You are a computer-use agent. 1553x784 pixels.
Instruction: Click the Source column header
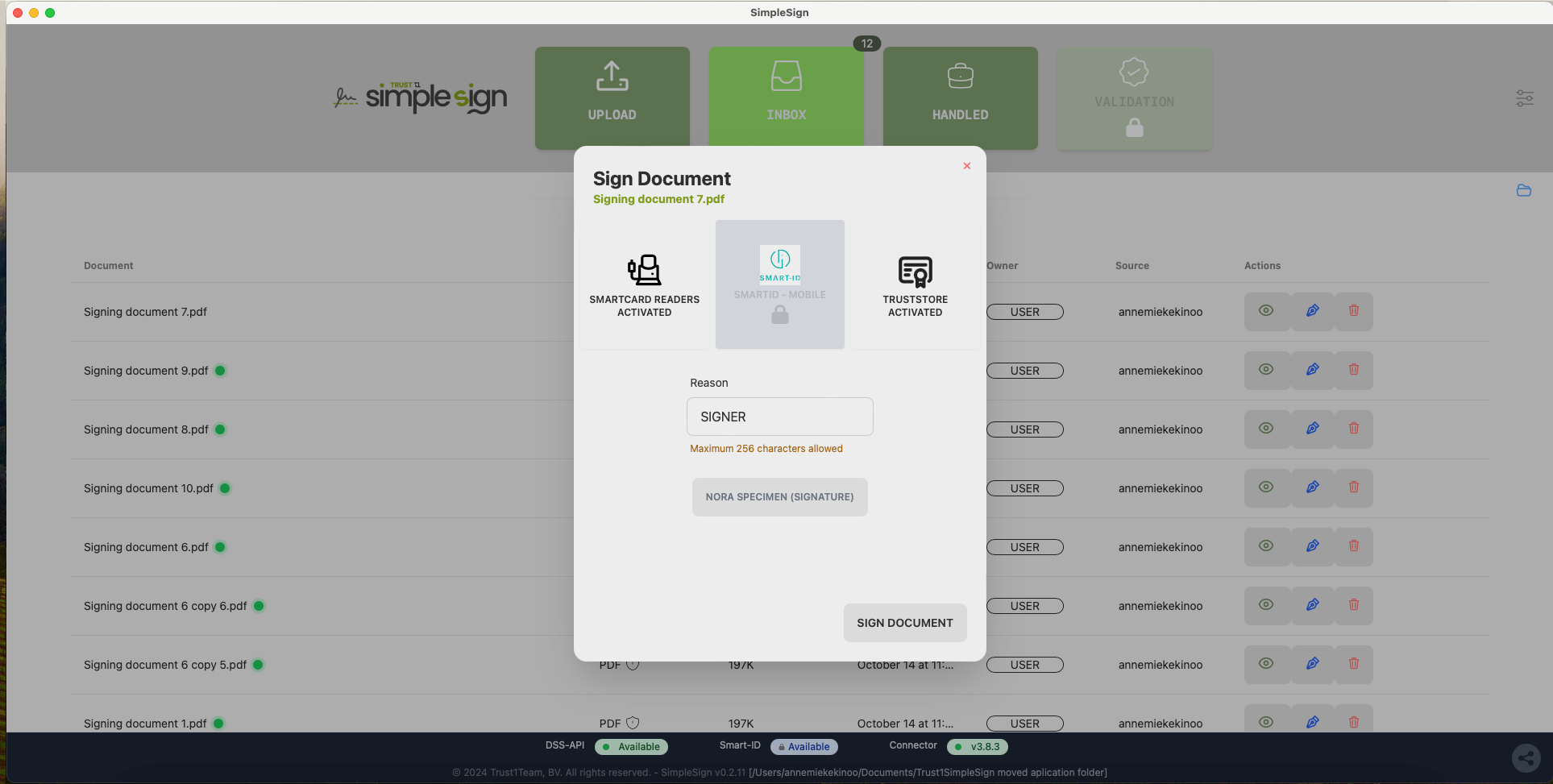click(x=1132, y=266)
